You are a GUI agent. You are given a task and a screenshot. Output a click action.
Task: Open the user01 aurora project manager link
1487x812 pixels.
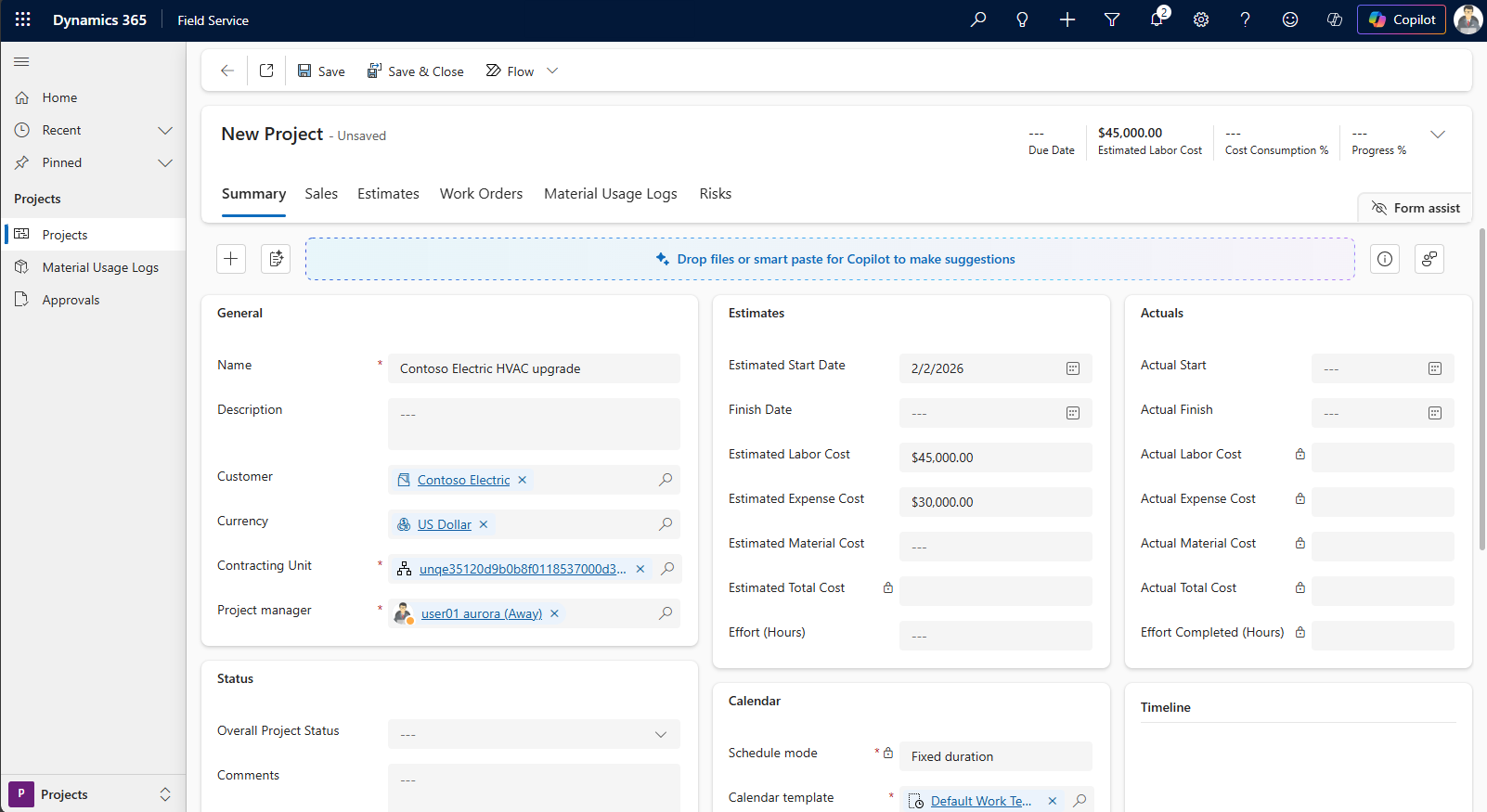tap(482, 613)
